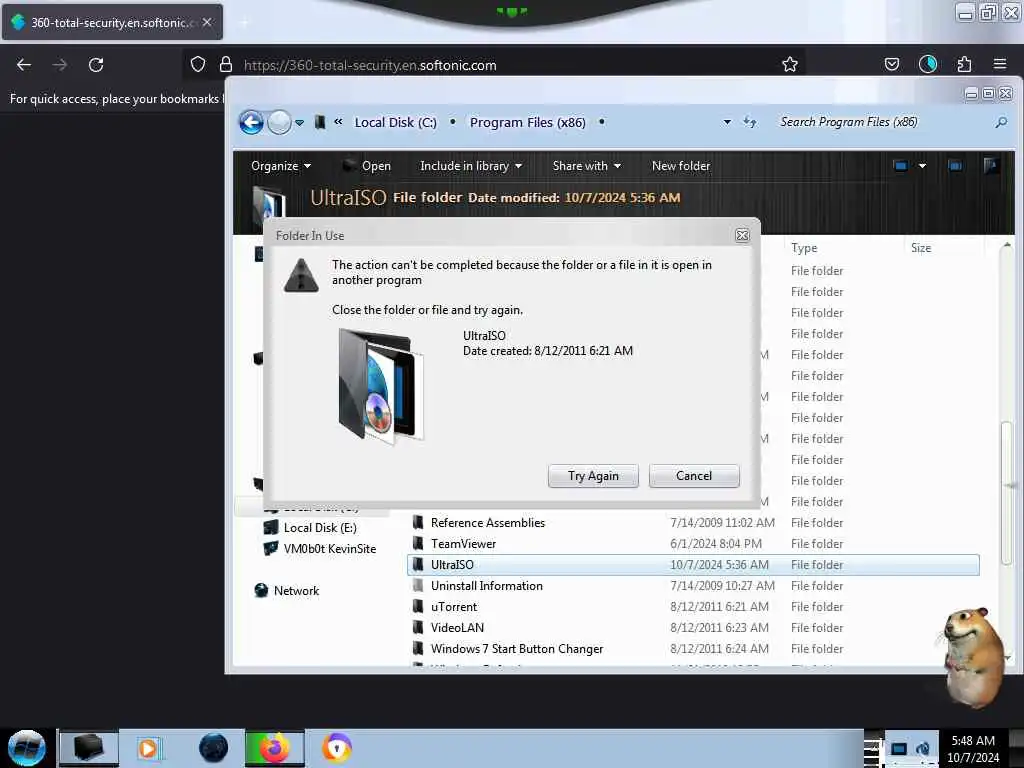
Task: Open Explorer help icon
Action: [x=991, y=166]
